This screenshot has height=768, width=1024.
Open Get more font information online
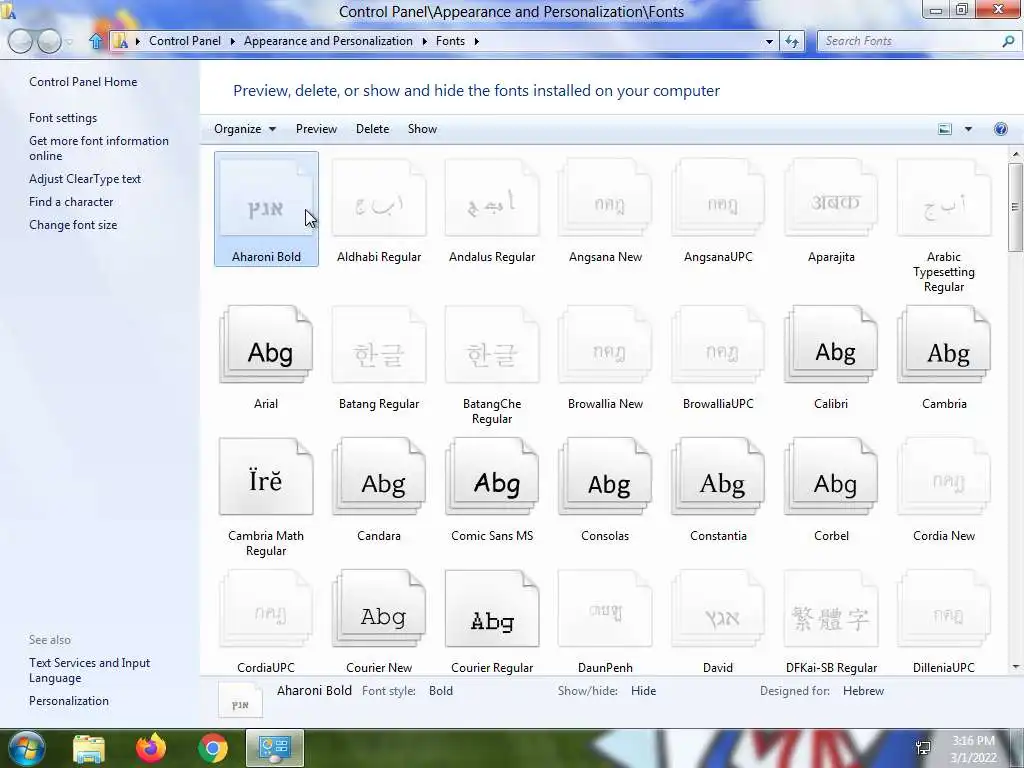click(99, 148)
